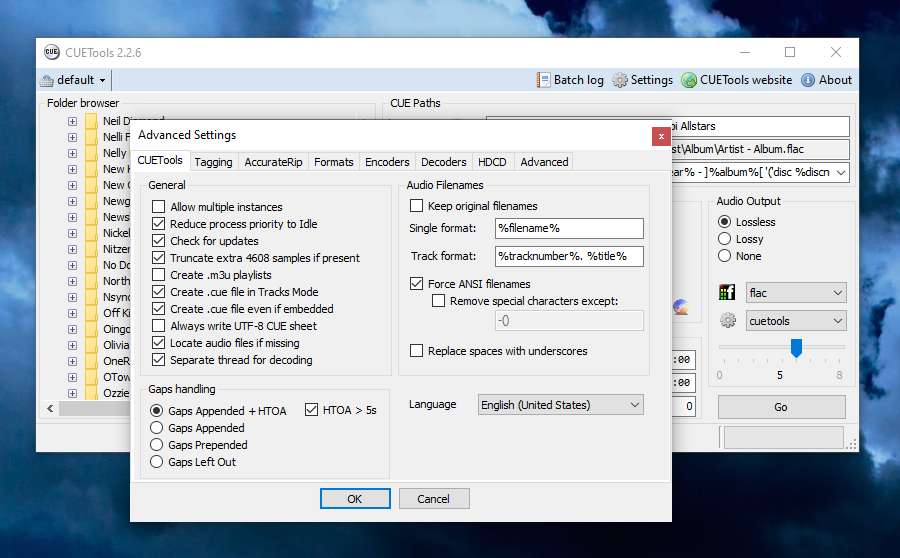900x558 pixels.
Task: Switch to the AccurateRip tab
Action: click(x=273, y=162)
